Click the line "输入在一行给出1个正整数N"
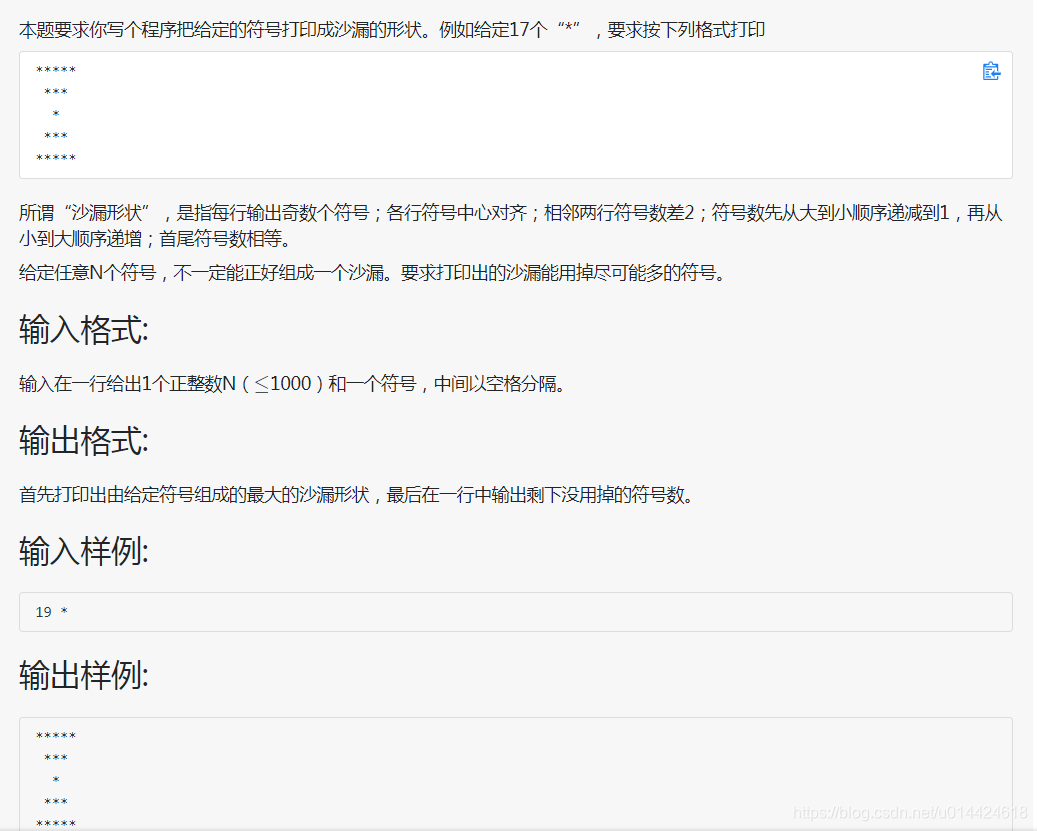 point(292,383)
